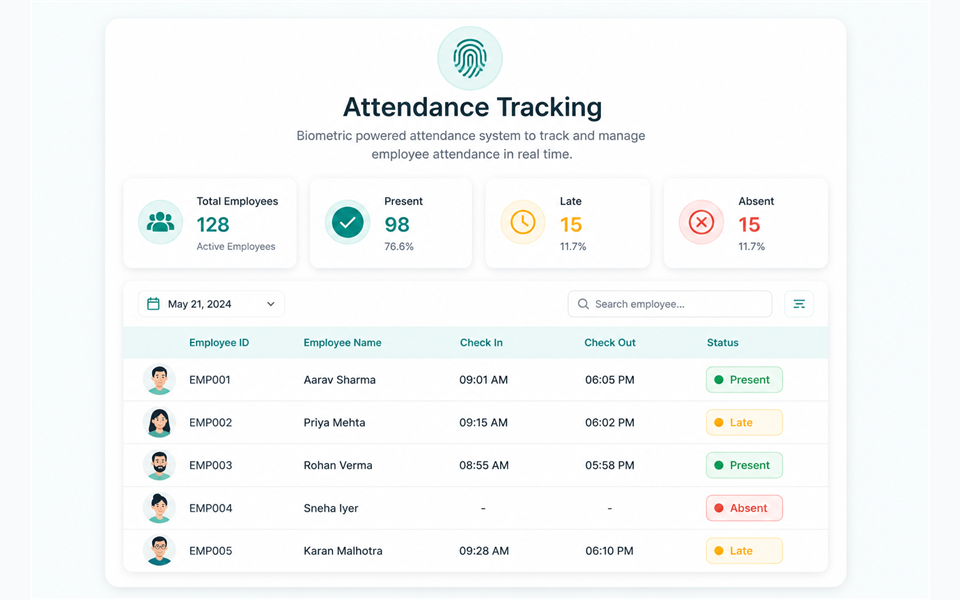This screenshot has height=600, width=960.
Task: Click Priya Mehta's avatar
Action: (159, 422)
